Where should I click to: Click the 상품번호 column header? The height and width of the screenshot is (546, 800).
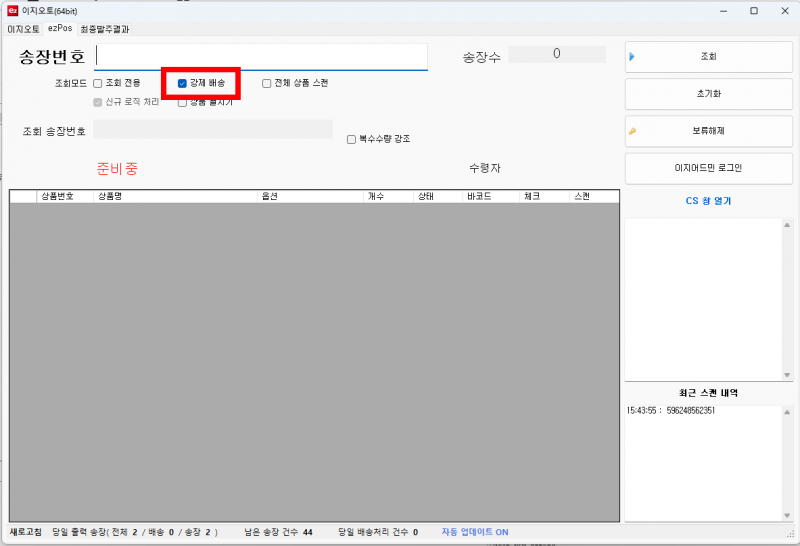point(65,196)
